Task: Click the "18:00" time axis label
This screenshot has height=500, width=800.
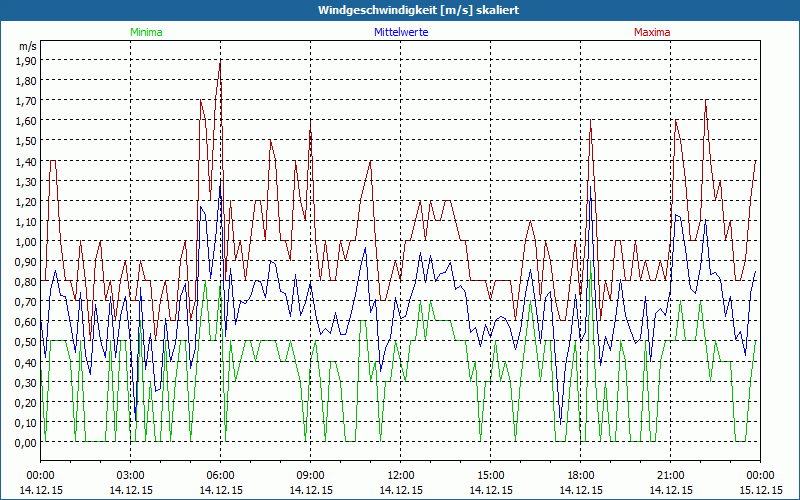Action: [581, 476]
